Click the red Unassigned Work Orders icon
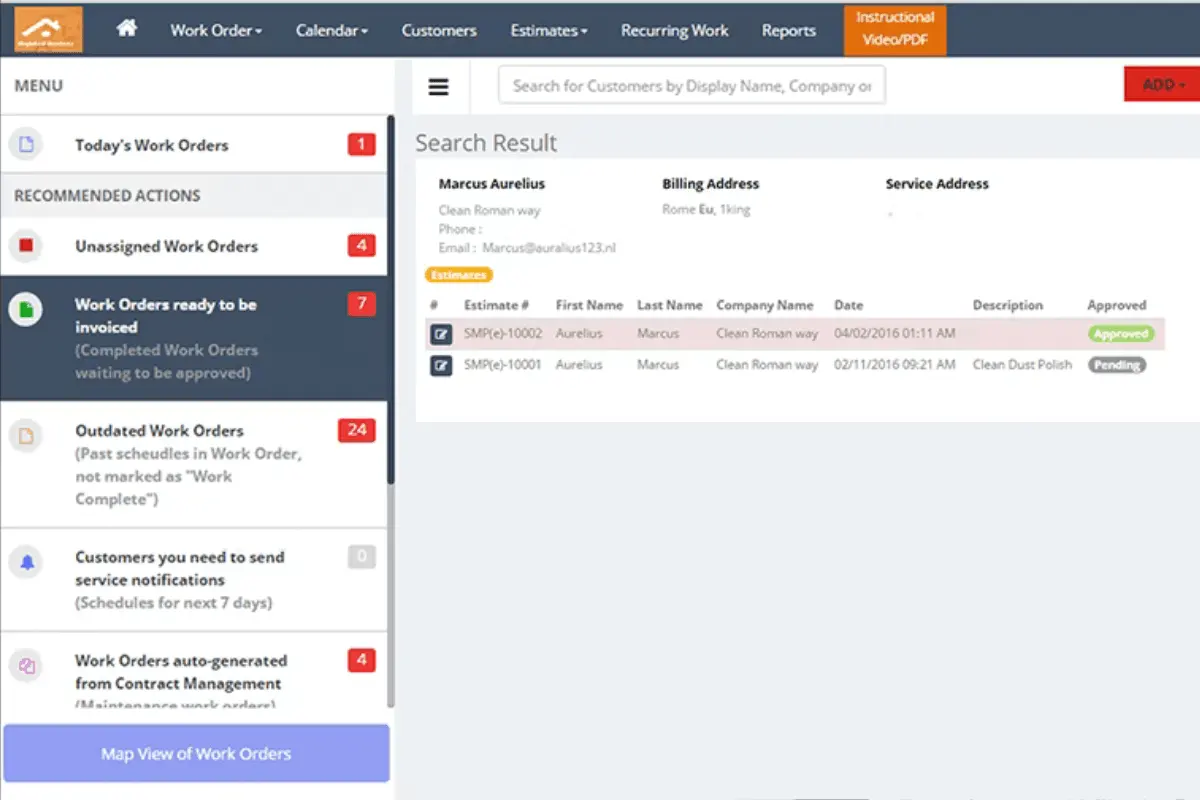Viewport: 1200px width, 800px height. tap(26, 245)
